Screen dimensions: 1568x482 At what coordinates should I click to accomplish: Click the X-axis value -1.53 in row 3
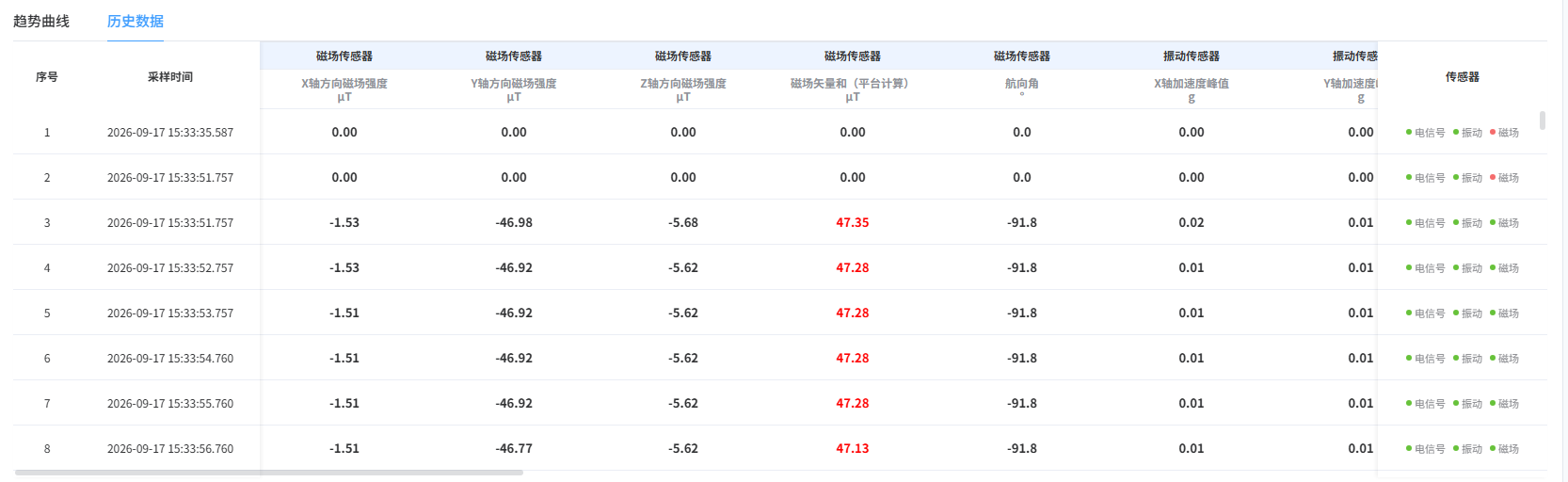click(344, 223)
